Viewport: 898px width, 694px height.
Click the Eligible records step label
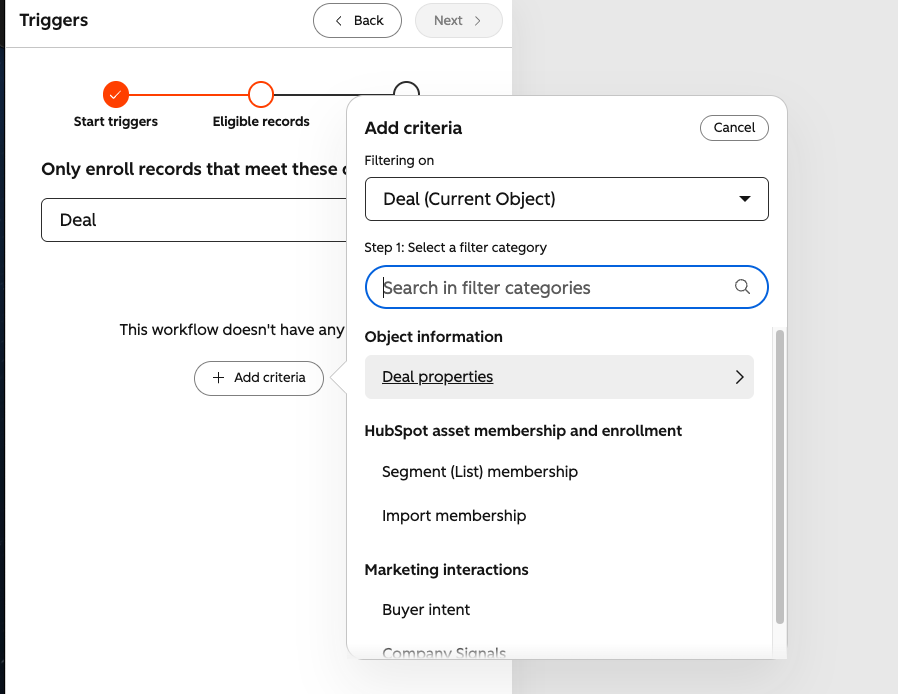(x=261, y=121)
